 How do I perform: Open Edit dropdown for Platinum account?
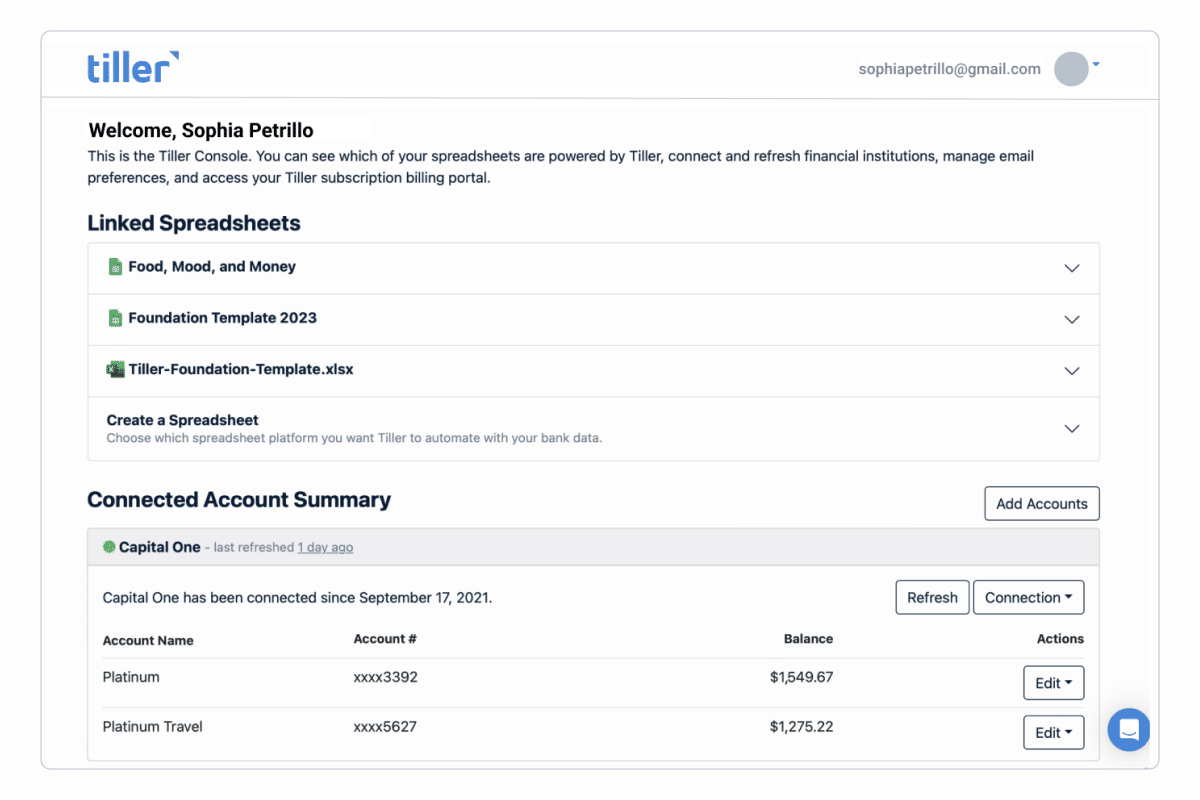(x=1053, y=683)
